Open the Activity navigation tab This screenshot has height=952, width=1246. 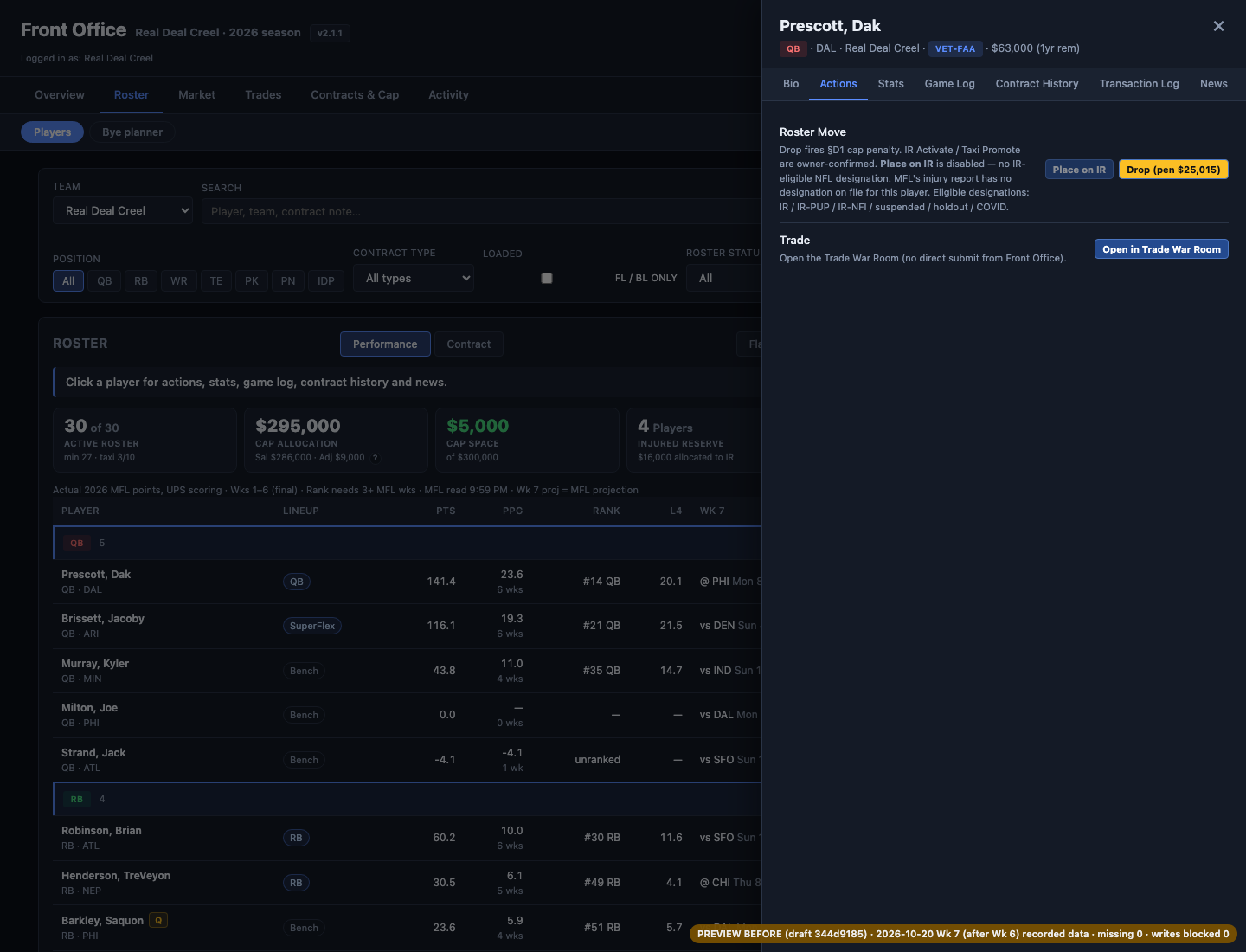(x=449, y=95)
